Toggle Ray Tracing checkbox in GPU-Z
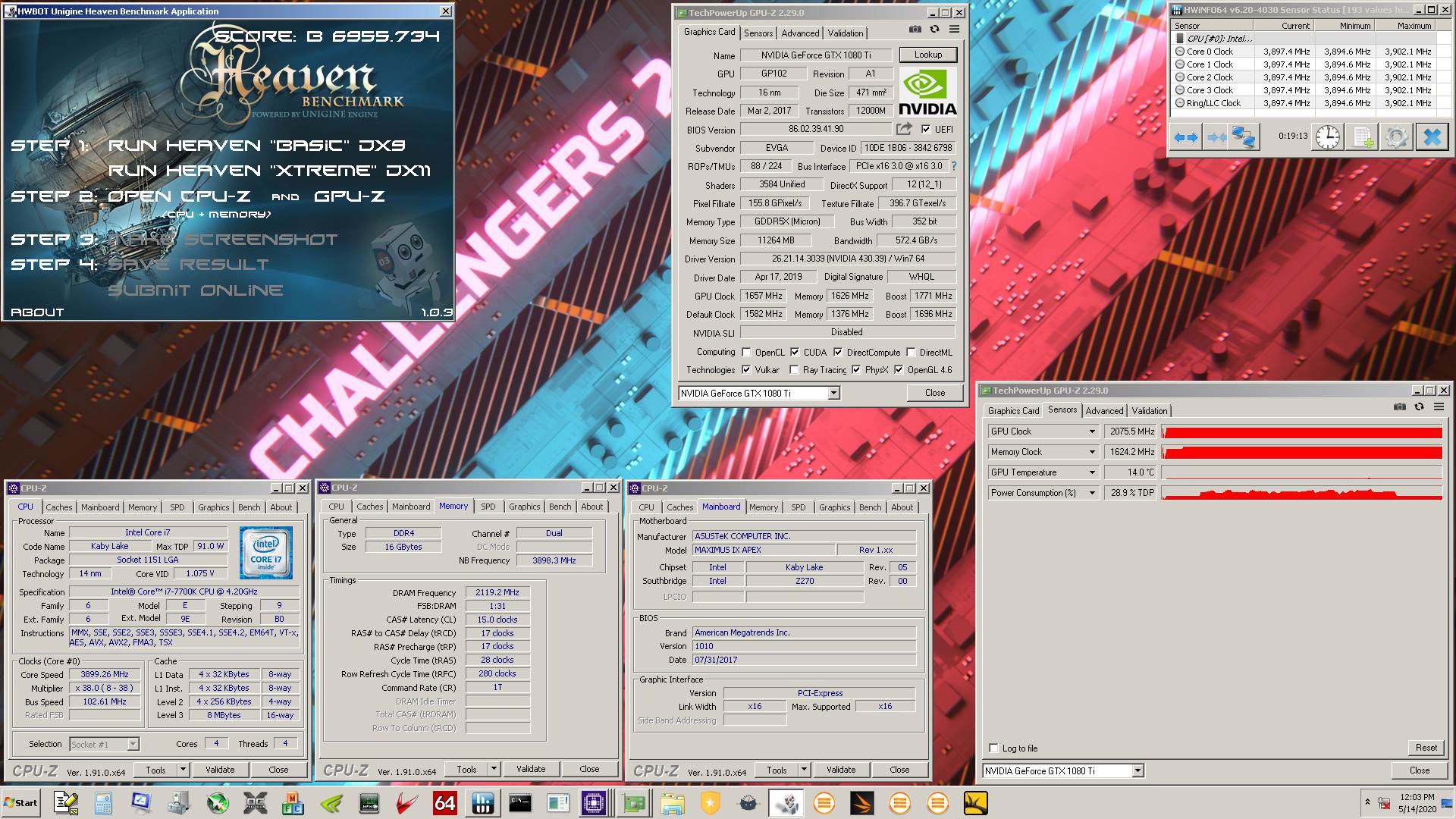Image resolution: width=1456 pixels, height=819 pixels. click(794, 370)
